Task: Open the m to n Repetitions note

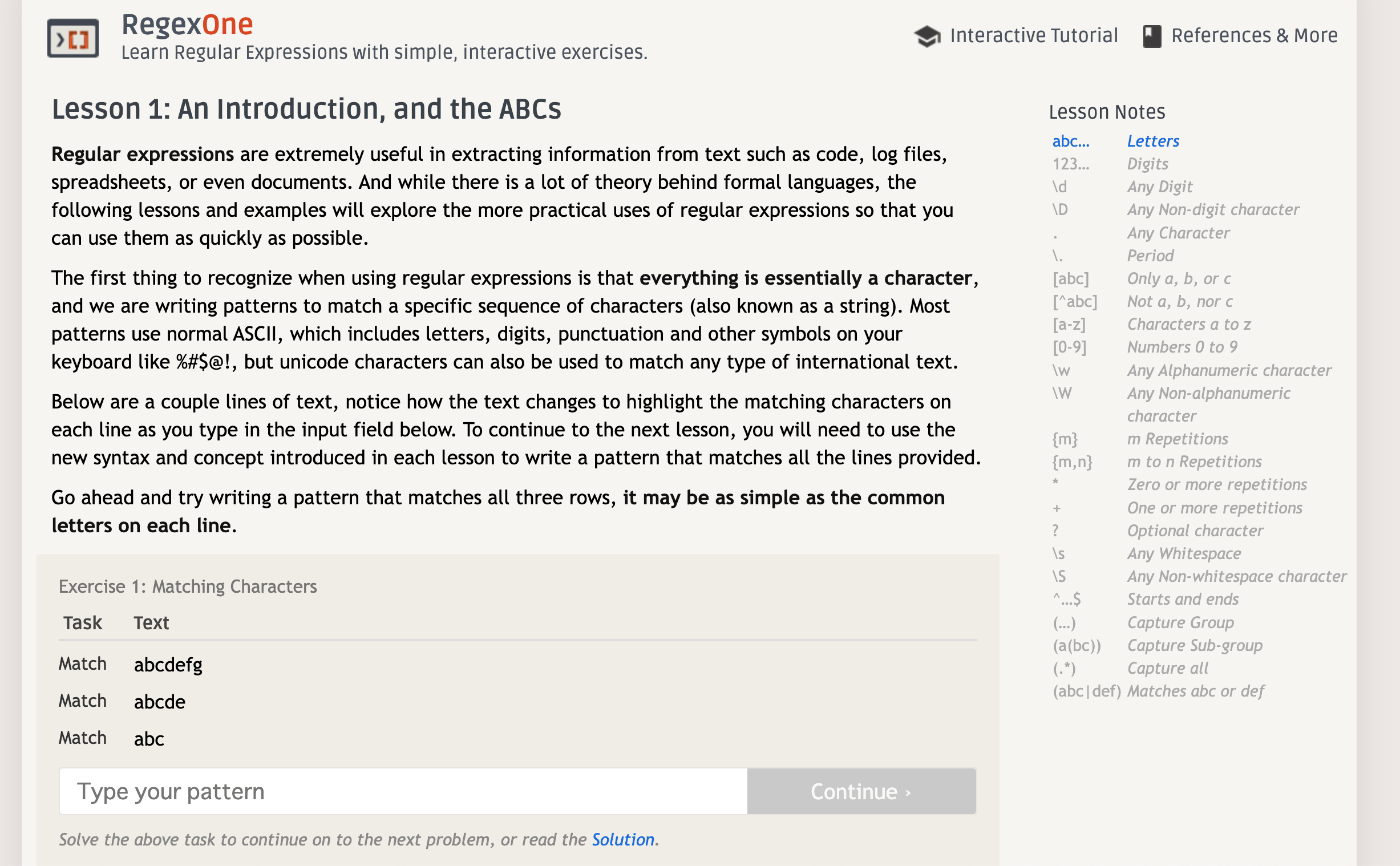Action: [1194, 462]
